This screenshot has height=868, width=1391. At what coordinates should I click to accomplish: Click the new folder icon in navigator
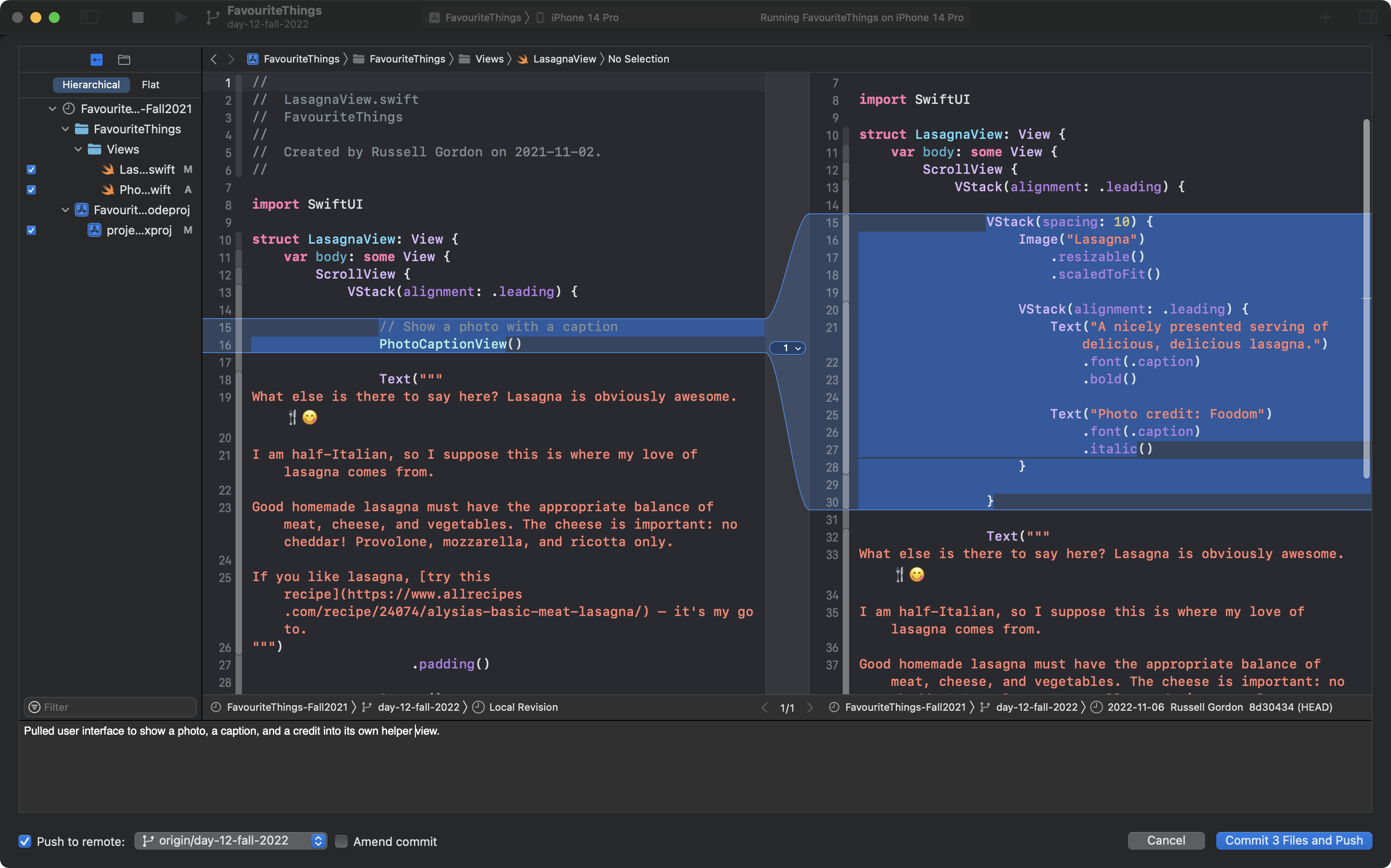(124, 58)
